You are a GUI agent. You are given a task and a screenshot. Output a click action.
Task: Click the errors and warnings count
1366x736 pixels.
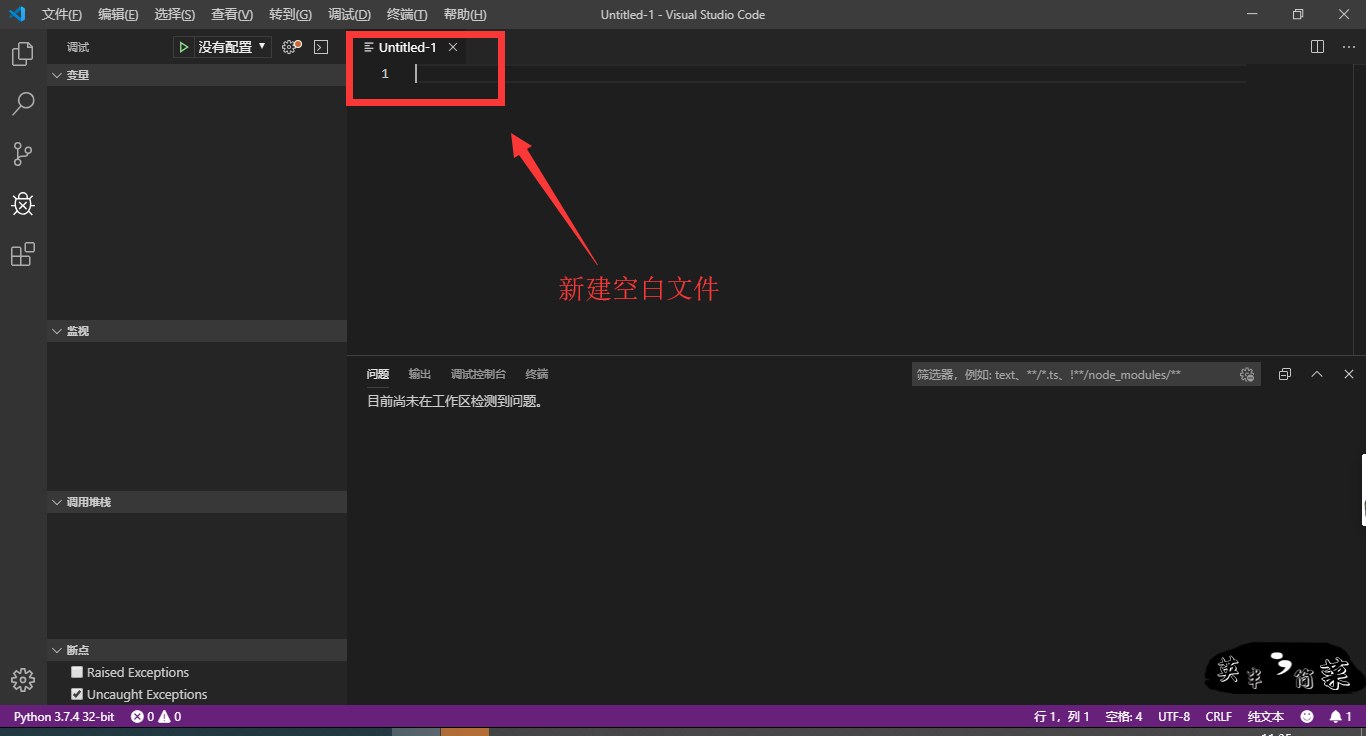pyautogui.click(x=156, y=717)
